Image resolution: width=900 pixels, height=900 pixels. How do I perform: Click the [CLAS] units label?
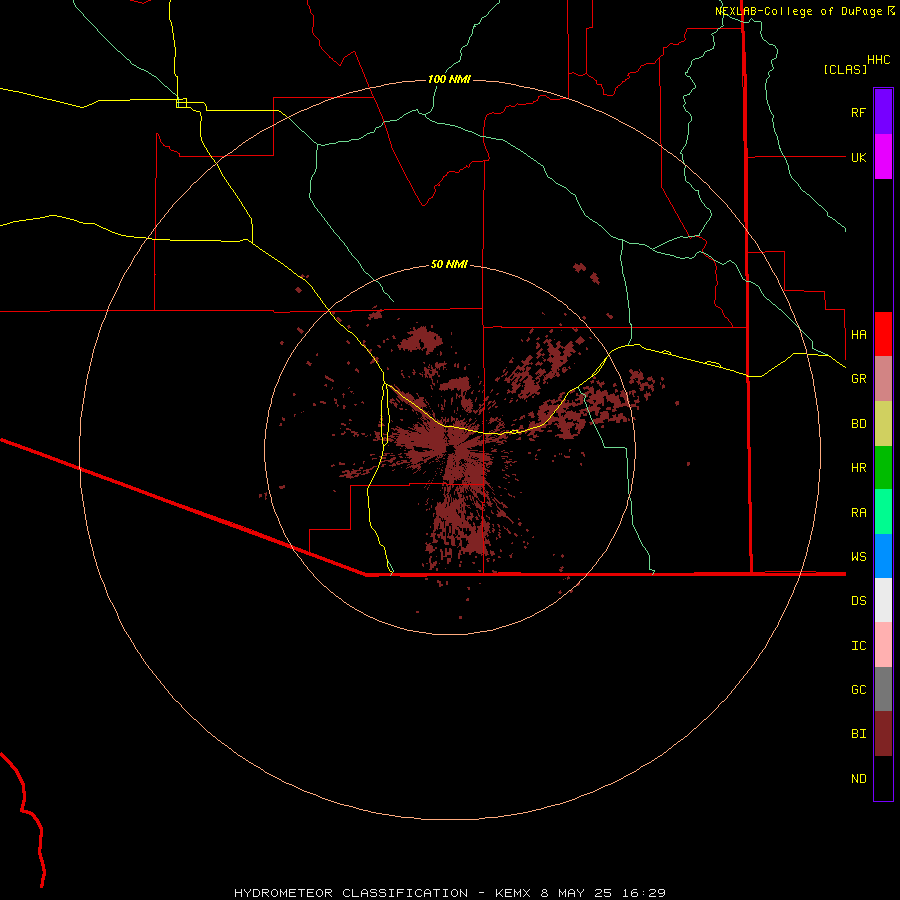845,69
